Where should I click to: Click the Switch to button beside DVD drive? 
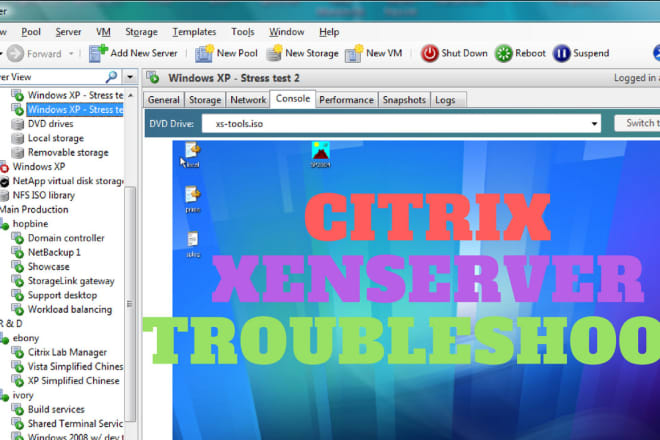[x=637, y=123]
